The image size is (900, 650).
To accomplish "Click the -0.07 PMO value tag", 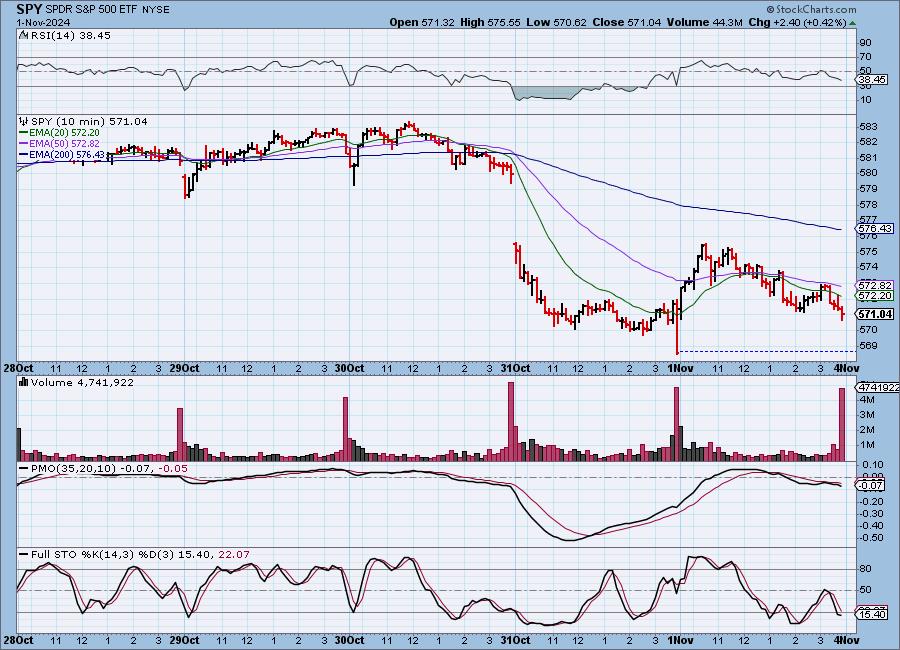I will point(872,486).
